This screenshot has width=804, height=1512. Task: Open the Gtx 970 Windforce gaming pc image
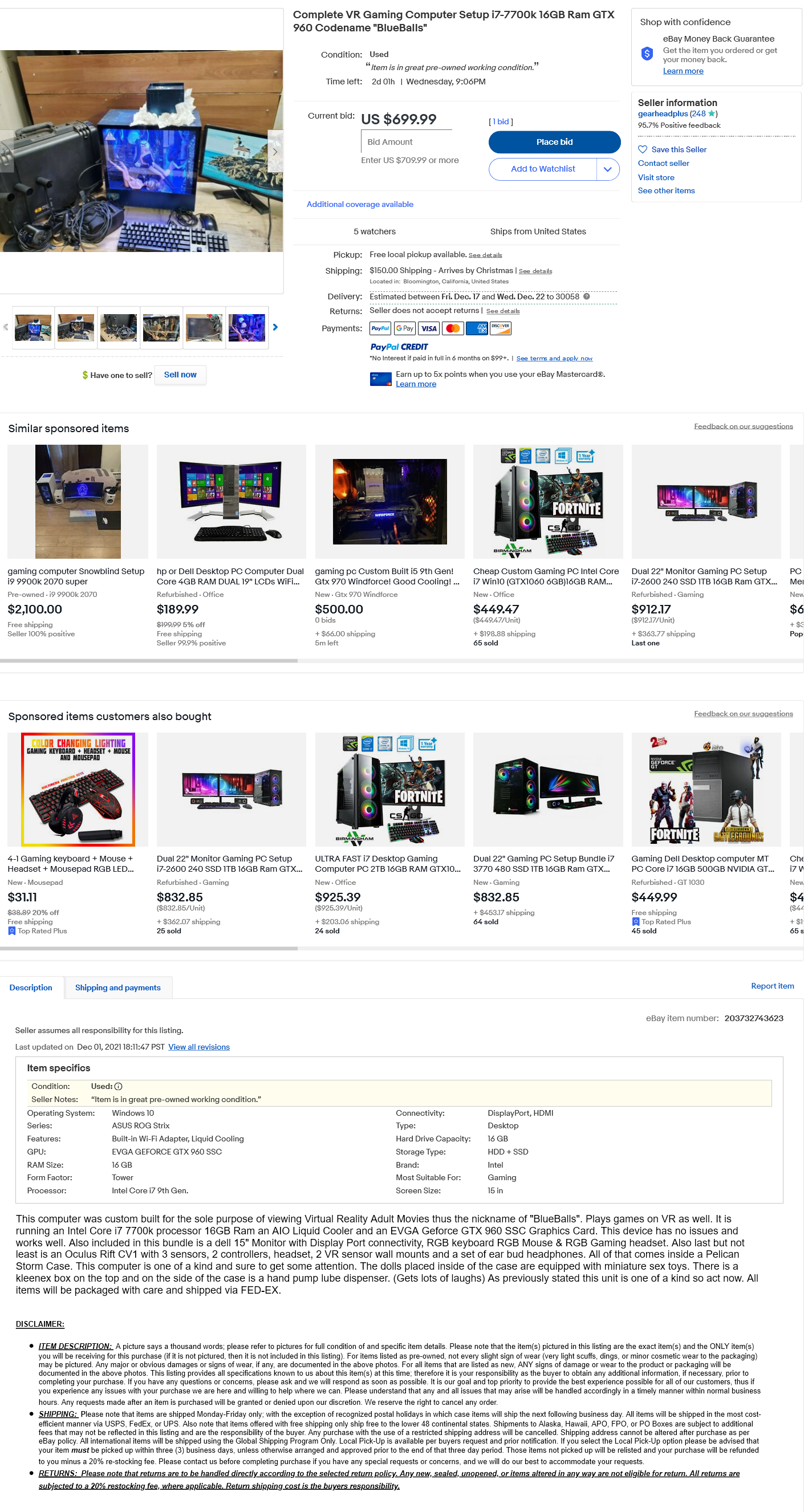tap(389, 502)
